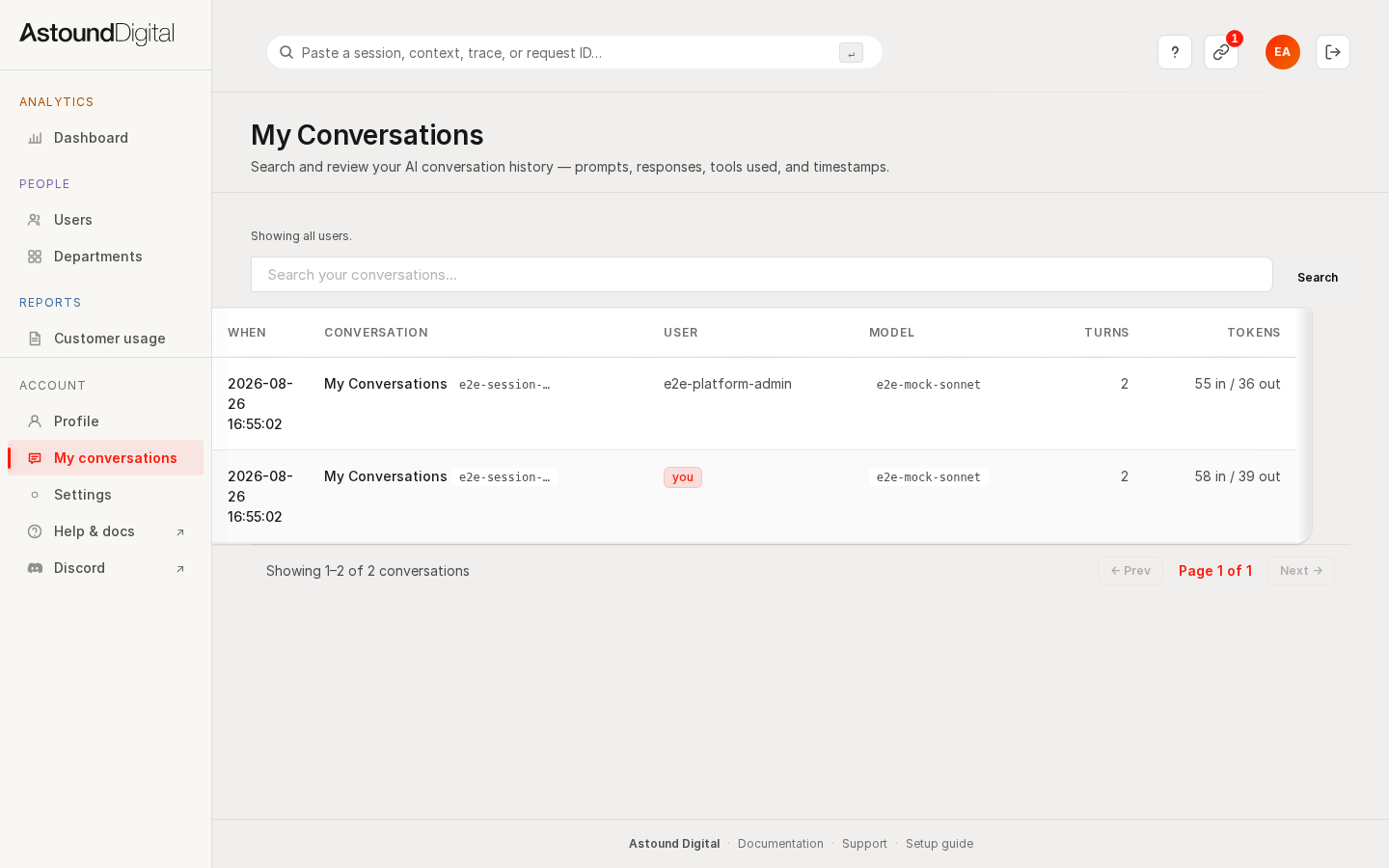This screenshot has height=868, width=1389.
Task: Click the TURNS column header
Action: tap(1106, 333)
